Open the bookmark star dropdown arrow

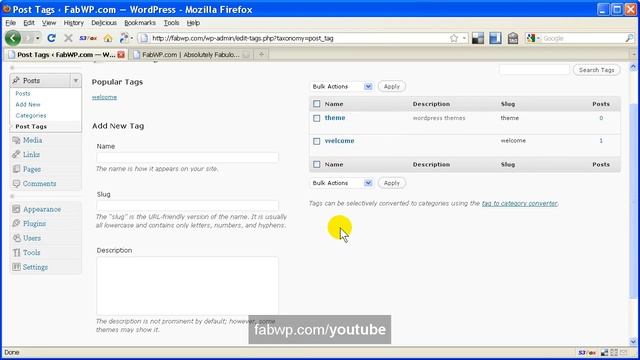pyautogui.click(x=464, y=38)
